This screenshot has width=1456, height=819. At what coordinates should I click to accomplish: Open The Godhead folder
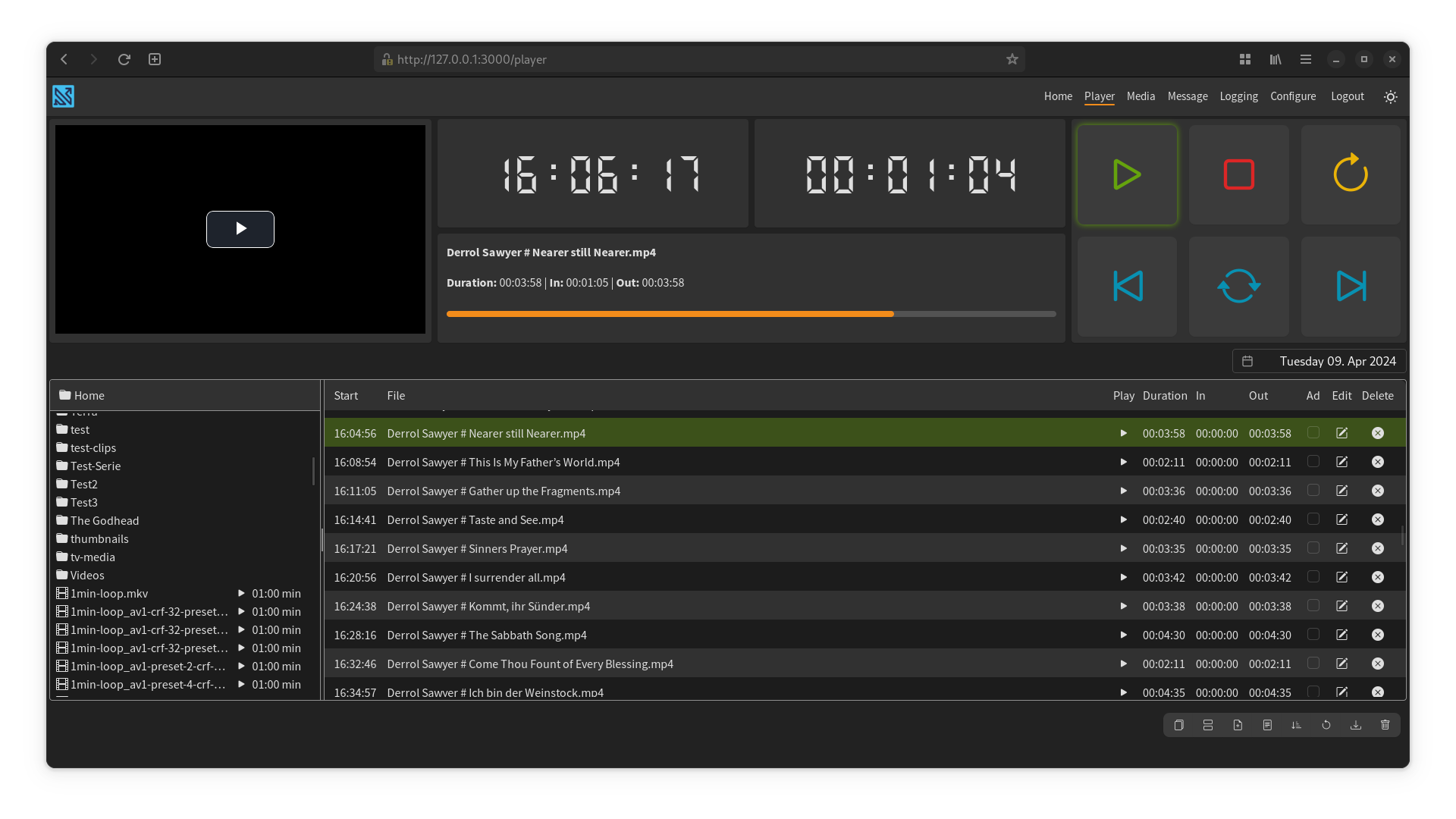(97, 520)
